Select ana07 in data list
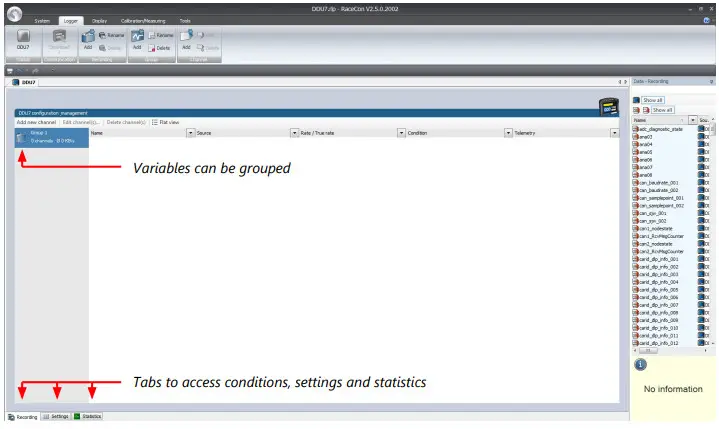This screenshot has height=429, width=719. tap(646, 167)
